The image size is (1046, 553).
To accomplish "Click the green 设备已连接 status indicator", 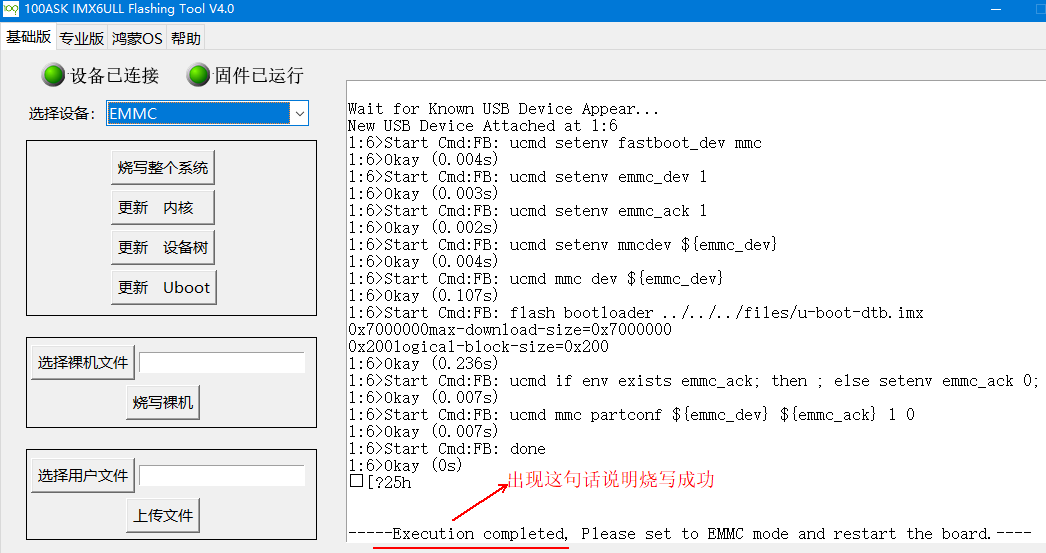I will (x=53, y=75).
